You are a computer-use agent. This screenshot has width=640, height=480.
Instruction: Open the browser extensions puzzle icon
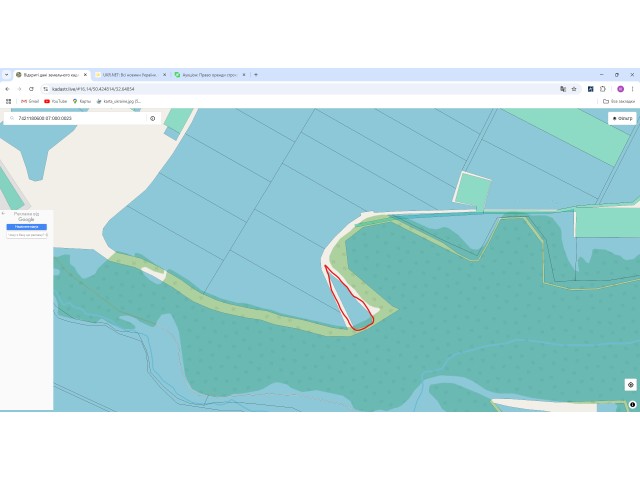(x=603, y=89)
